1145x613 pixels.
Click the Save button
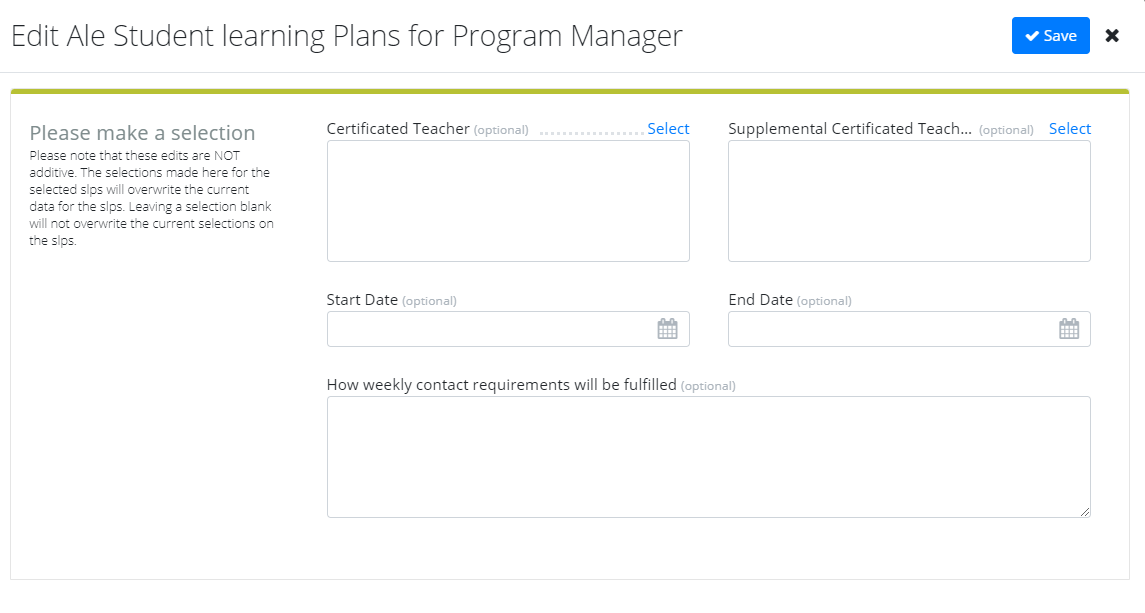tap(1050, 36)
